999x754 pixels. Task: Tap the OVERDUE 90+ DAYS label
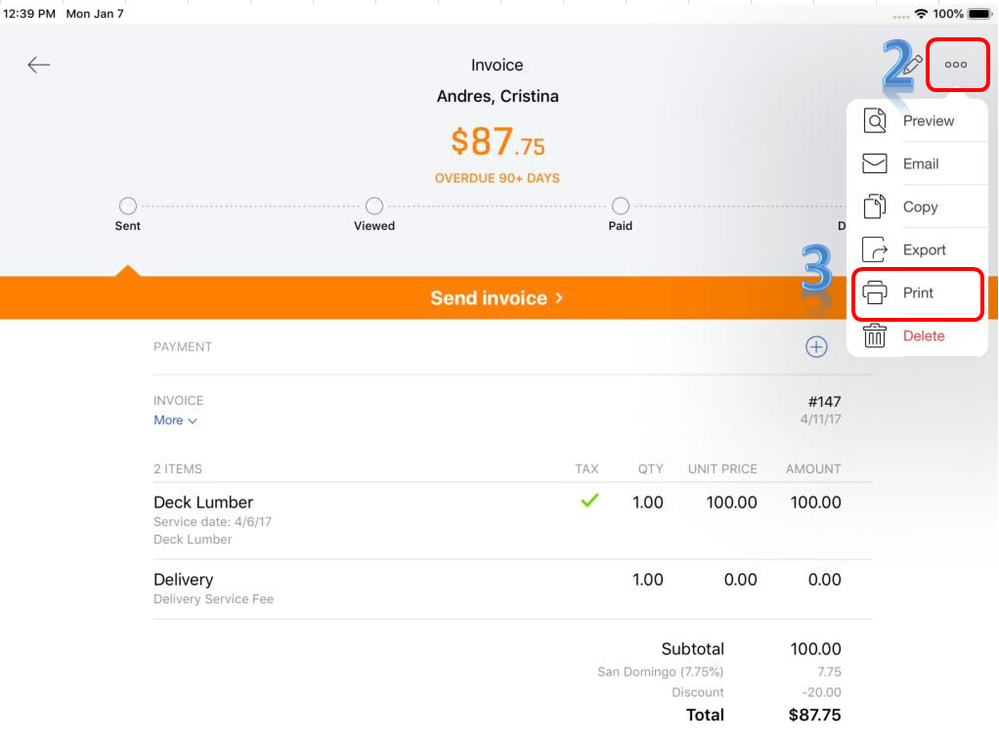(x=497, y=178)
